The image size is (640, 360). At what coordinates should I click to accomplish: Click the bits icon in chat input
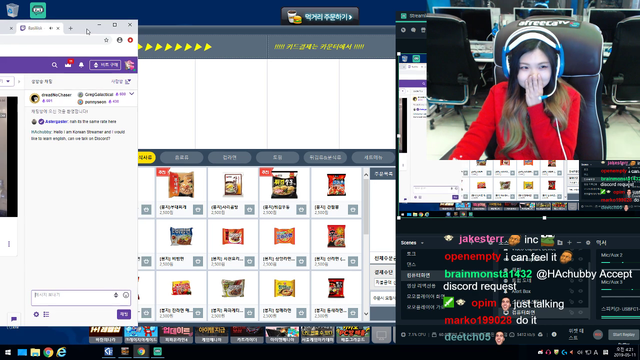click(116, 295)
